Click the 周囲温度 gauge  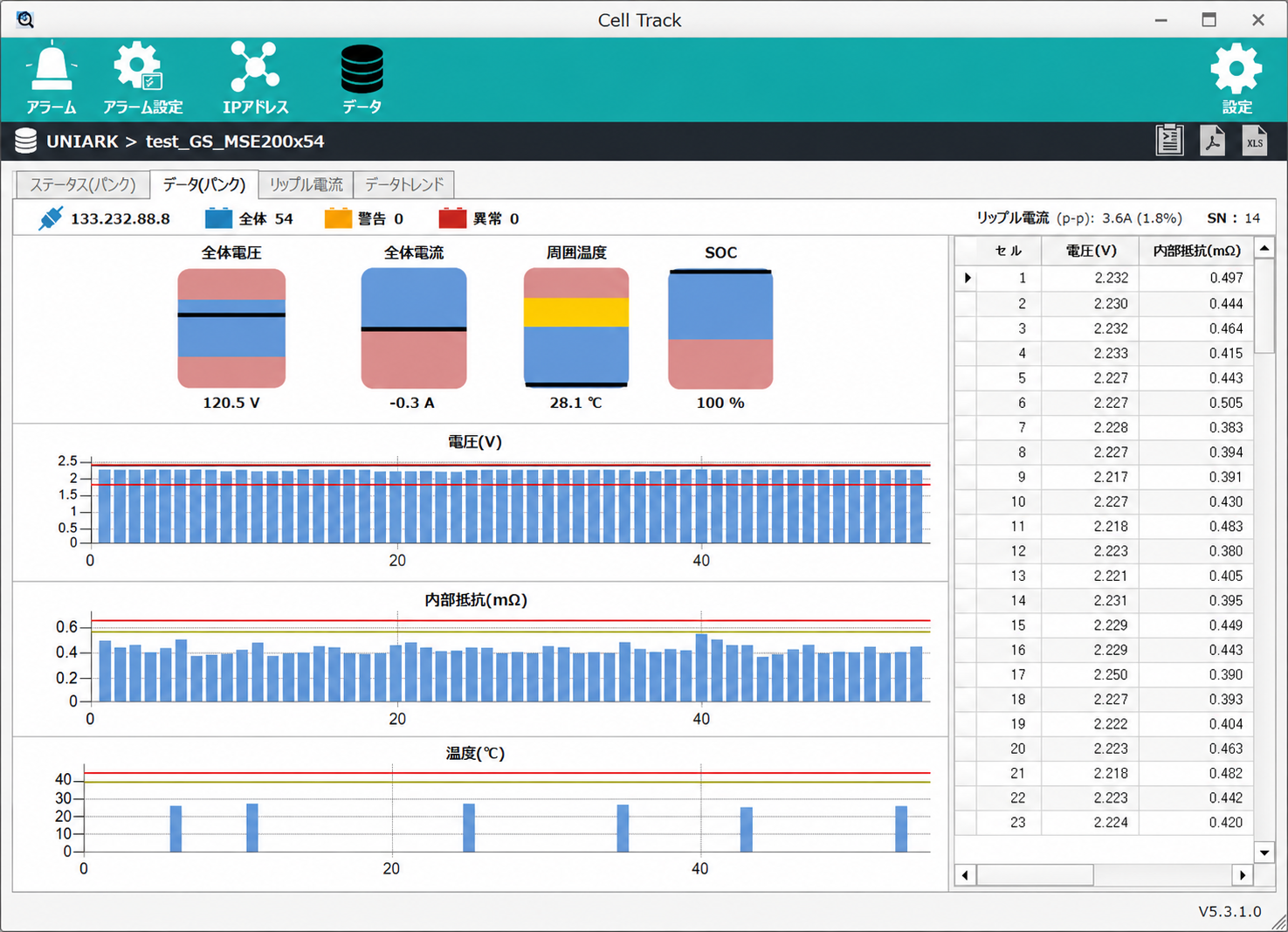576,328
